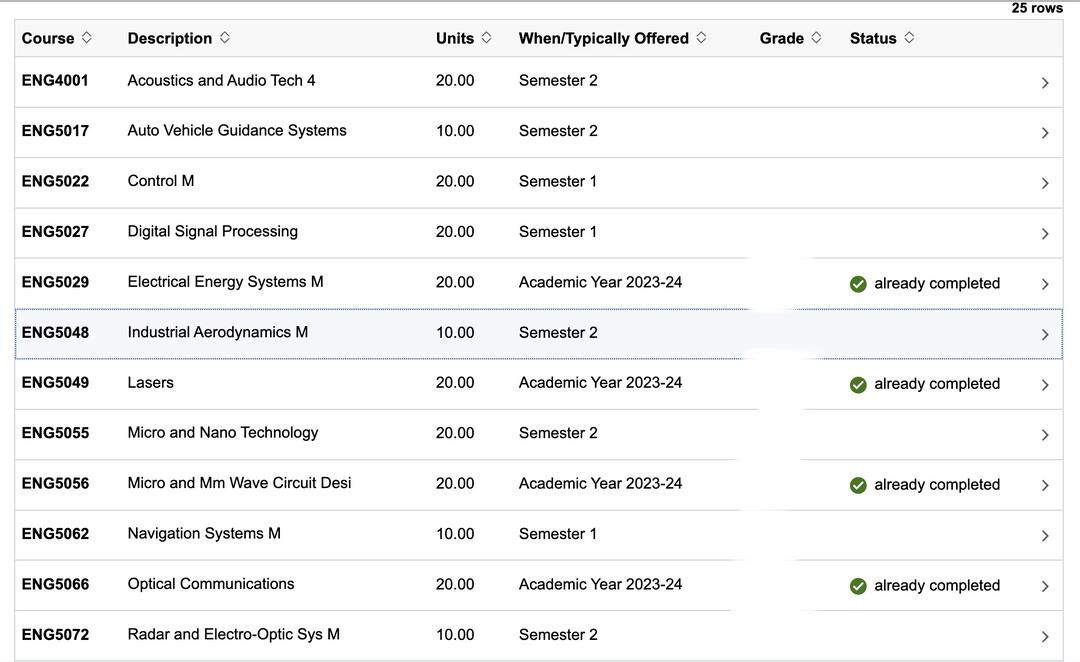Sort table by Status column
This screenshot has width=1080, height=662.
pos(909,38)
